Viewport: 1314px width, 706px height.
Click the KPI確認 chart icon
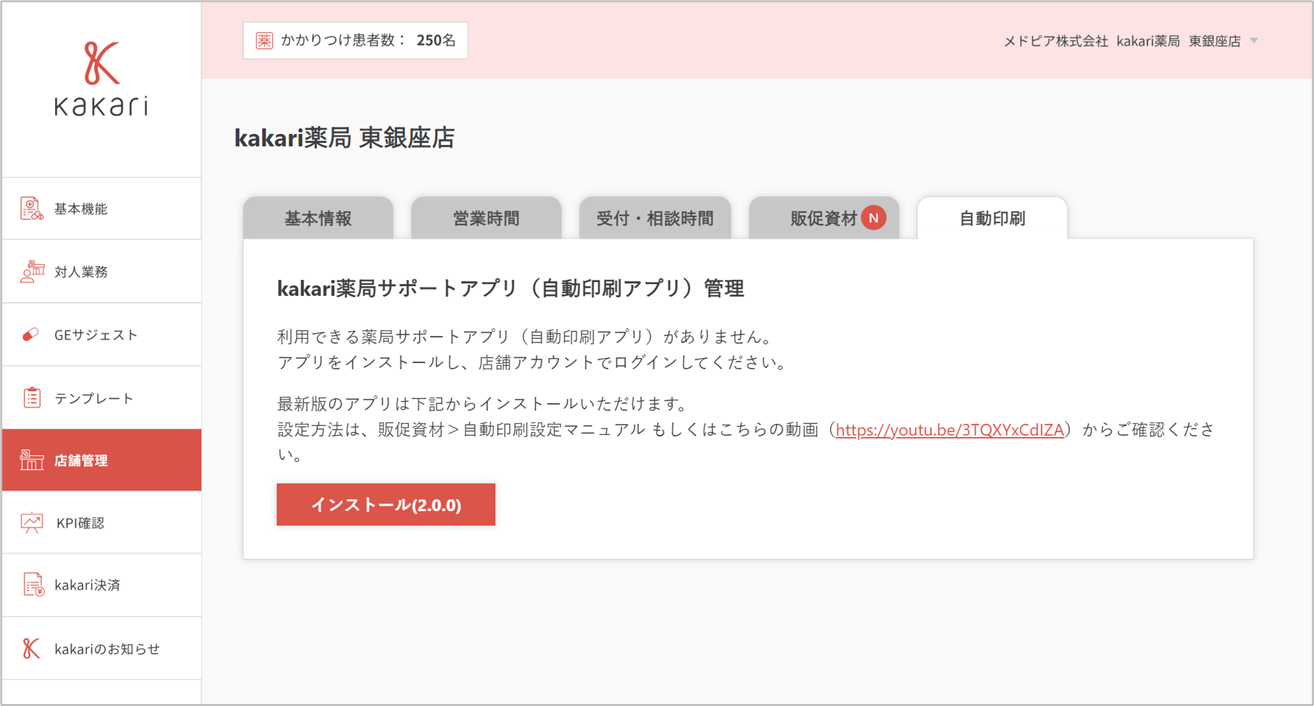[x=33, y=522]
